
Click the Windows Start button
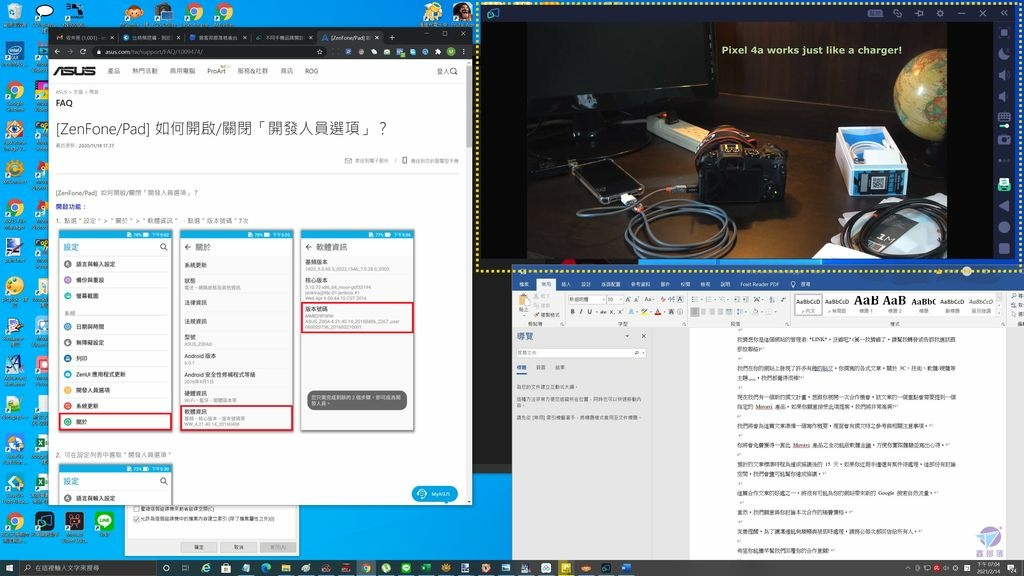click(9, 568)
